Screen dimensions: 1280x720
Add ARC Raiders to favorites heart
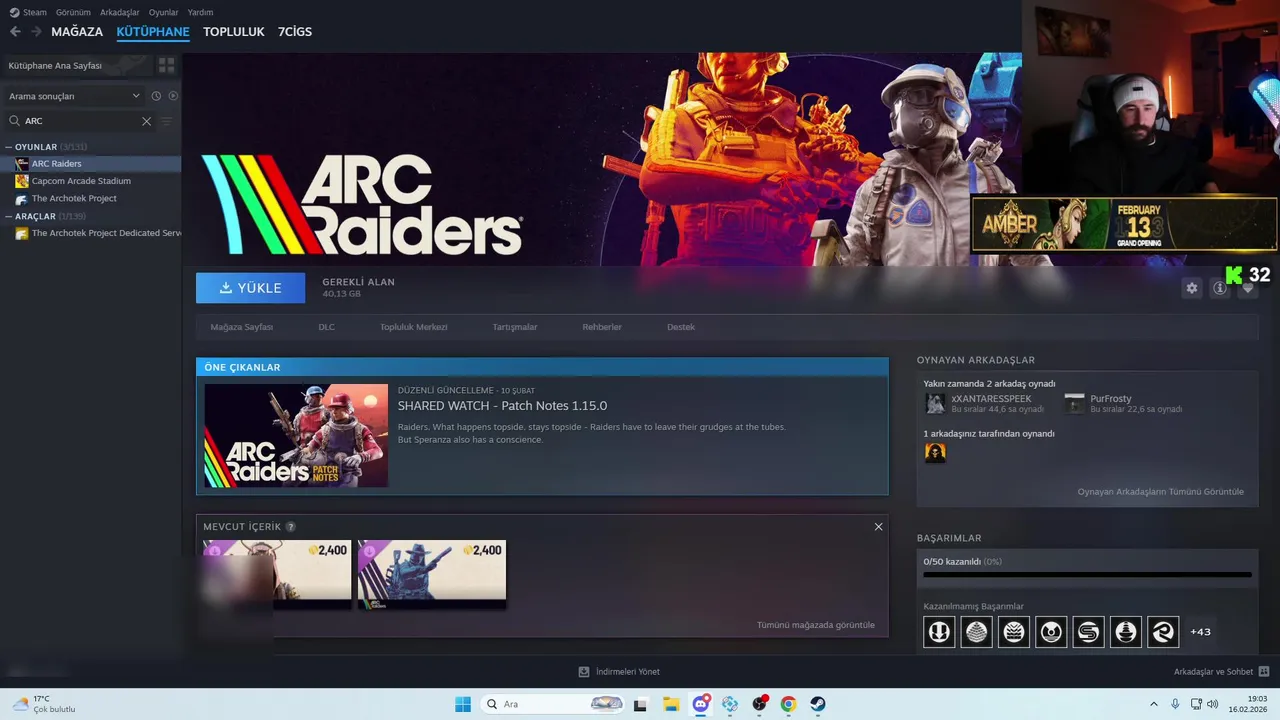click(x=1248, y=288)
